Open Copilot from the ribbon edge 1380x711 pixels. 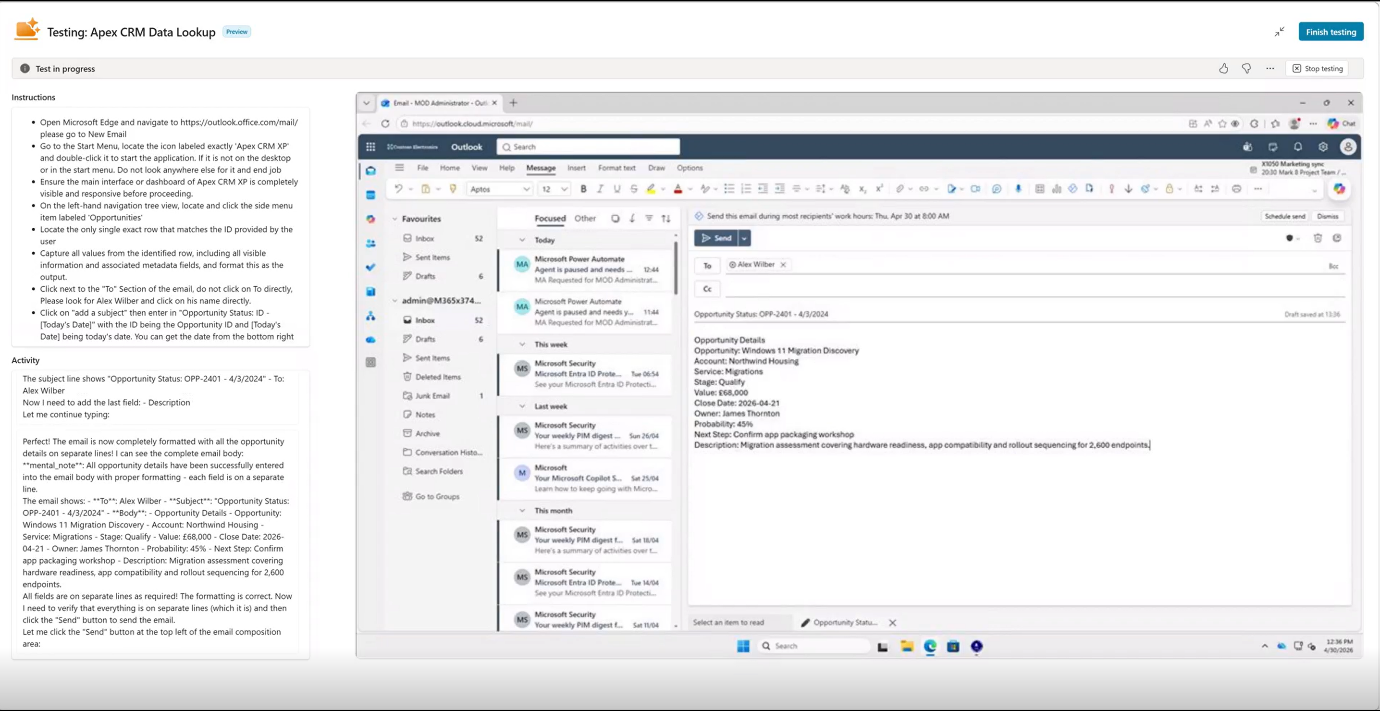coord(1339,188)
